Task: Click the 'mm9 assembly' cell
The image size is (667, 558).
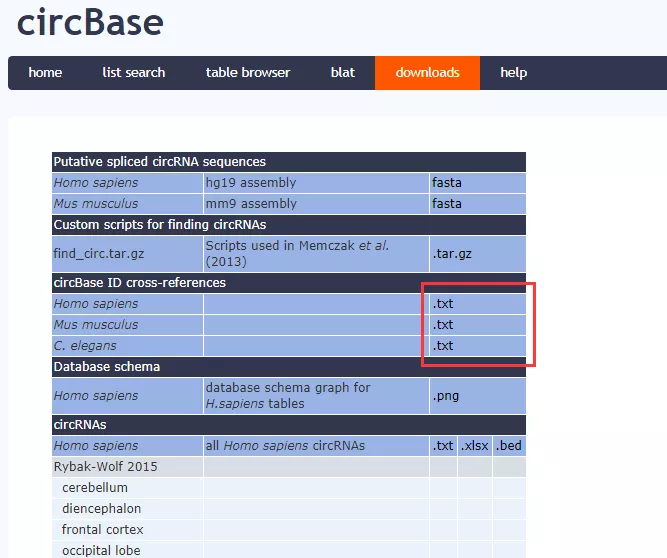Action: point(316,204)
